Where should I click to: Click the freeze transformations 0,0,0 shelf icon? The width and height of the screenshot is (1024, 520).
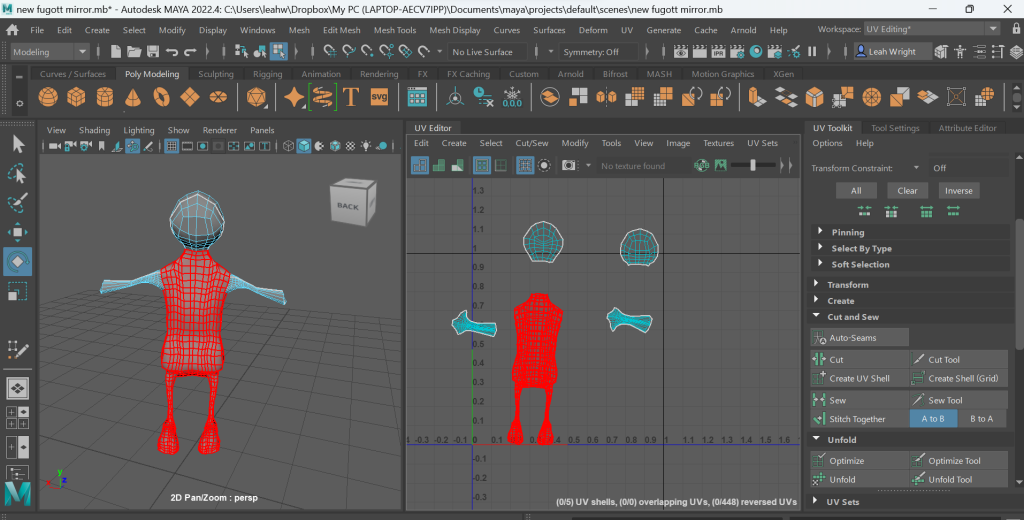tap(512, 97)
